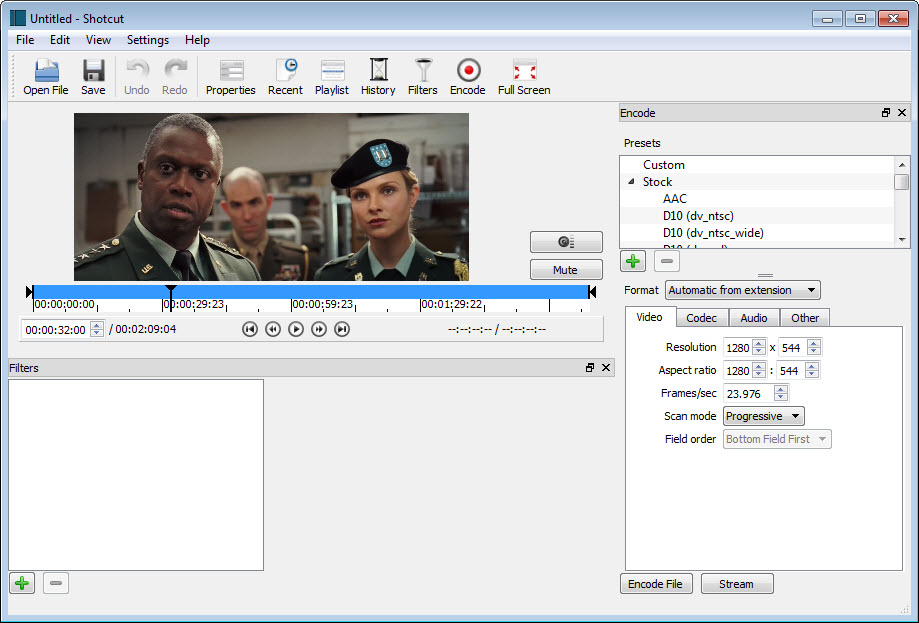The image size is (919, 623).
Task: Switch to the Codec tab
Action: pyautogui.click(x=702, y=318)
